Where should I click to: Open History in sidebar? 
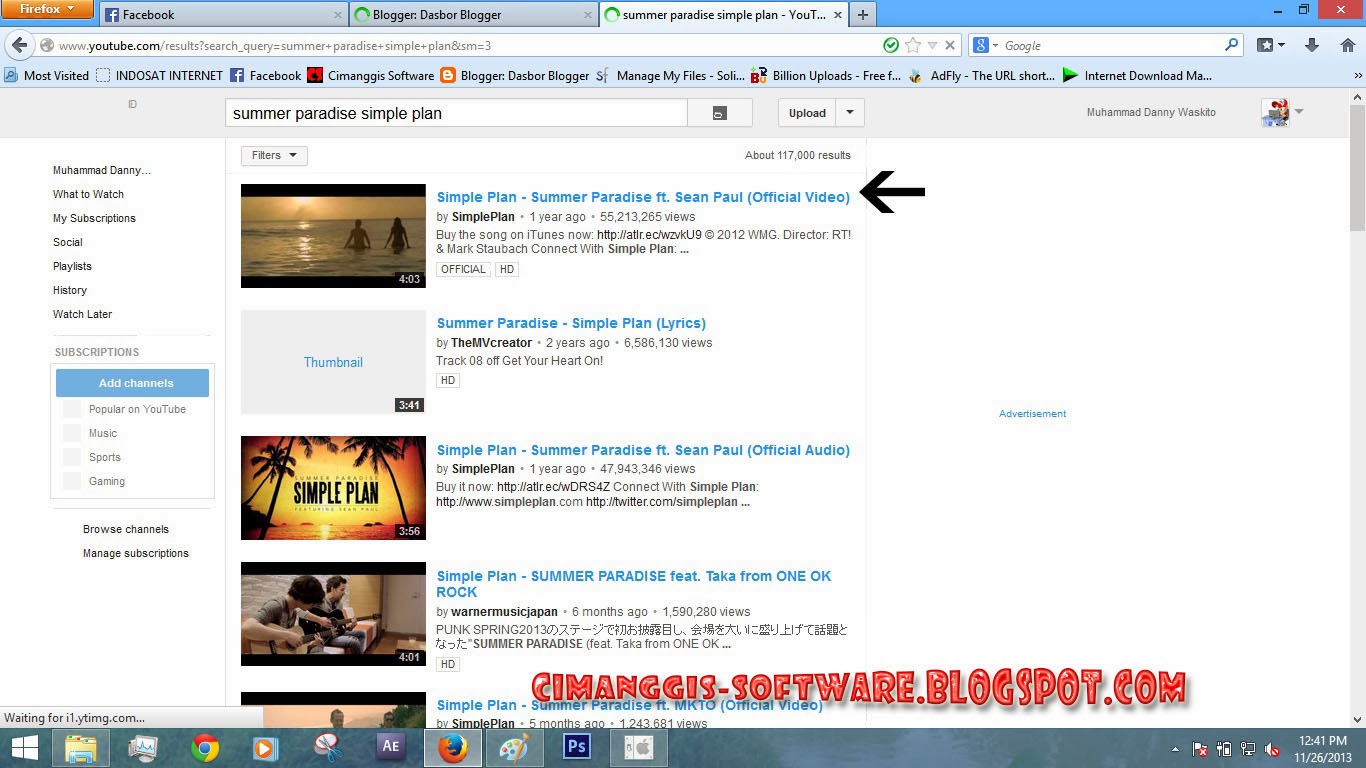coord(70,290)
